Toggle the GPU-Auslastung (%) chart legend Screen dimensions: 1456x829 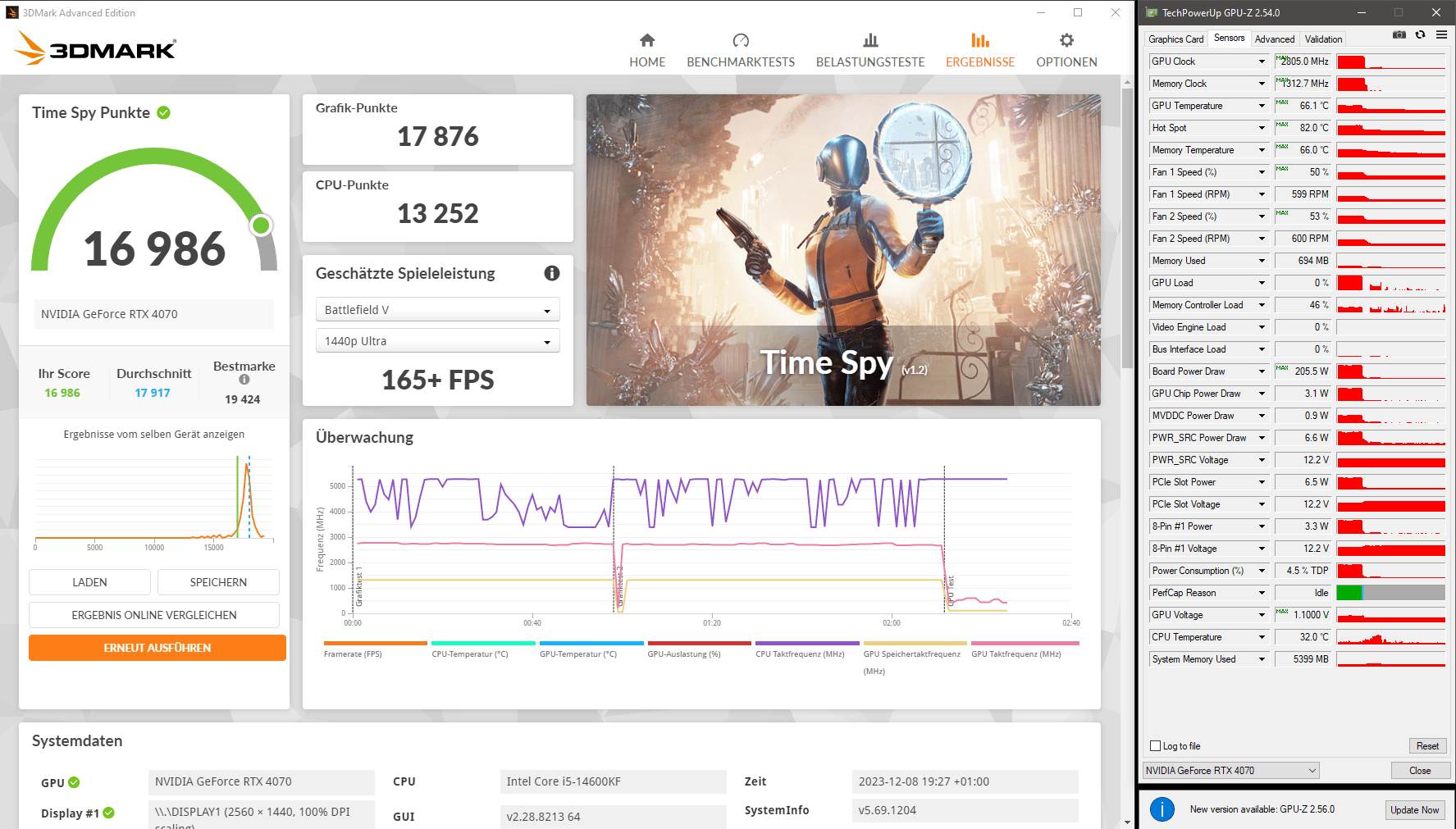point(699,649)
